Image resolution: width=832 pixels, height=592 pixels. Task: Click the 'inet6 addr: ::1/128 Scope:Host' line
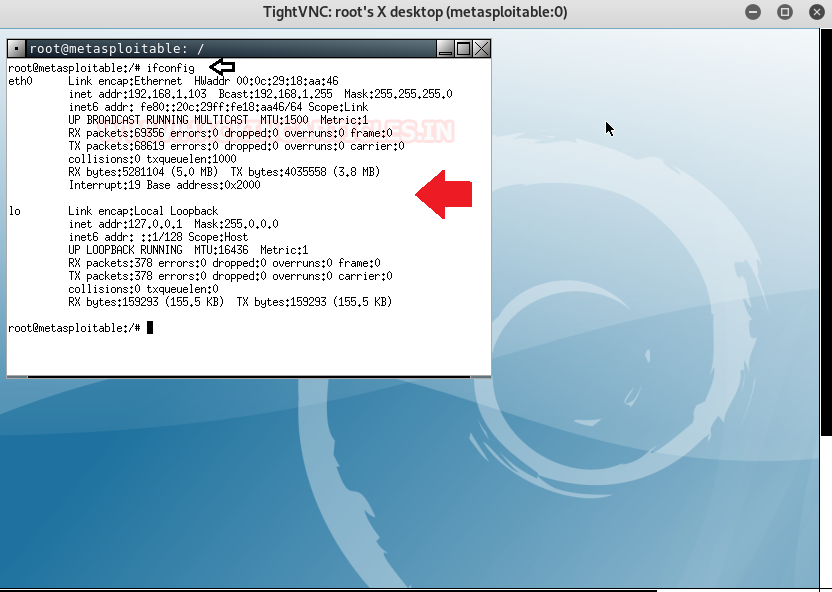point(158,237)
